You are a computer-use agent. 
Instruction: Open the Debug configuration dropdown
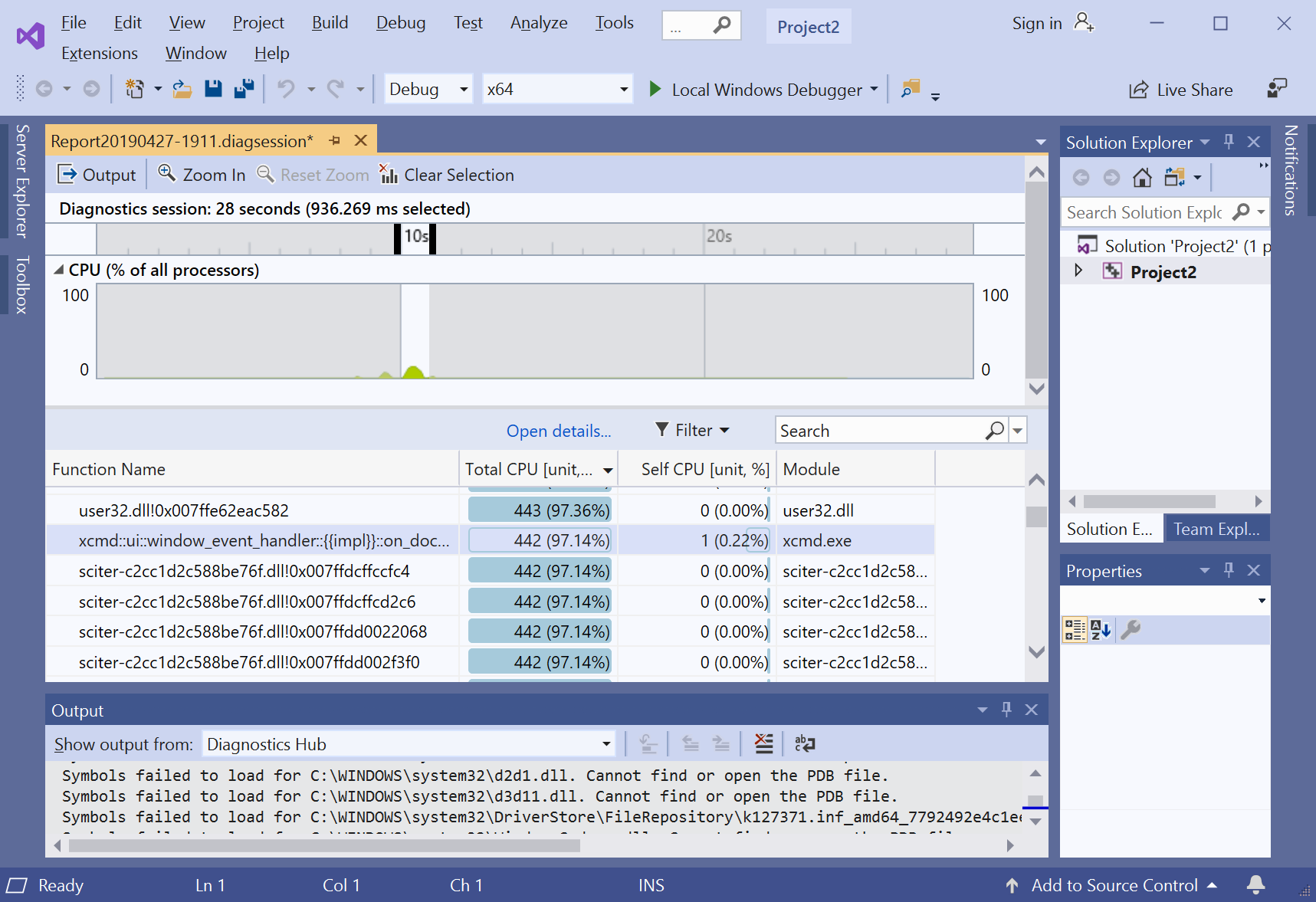[428, 89]
